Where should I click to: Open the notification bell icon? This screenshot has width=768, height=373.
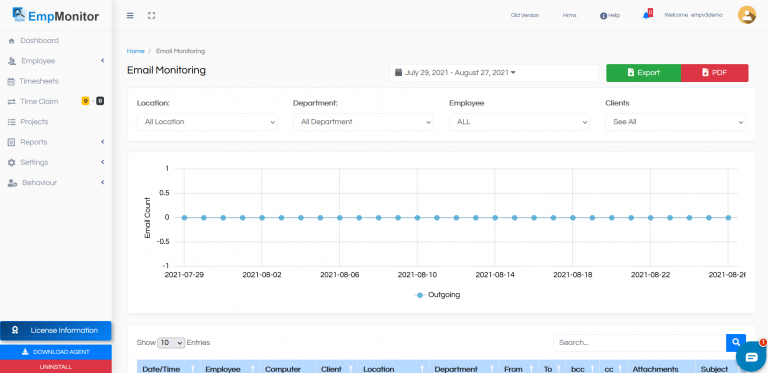click(x=647, y=15)
